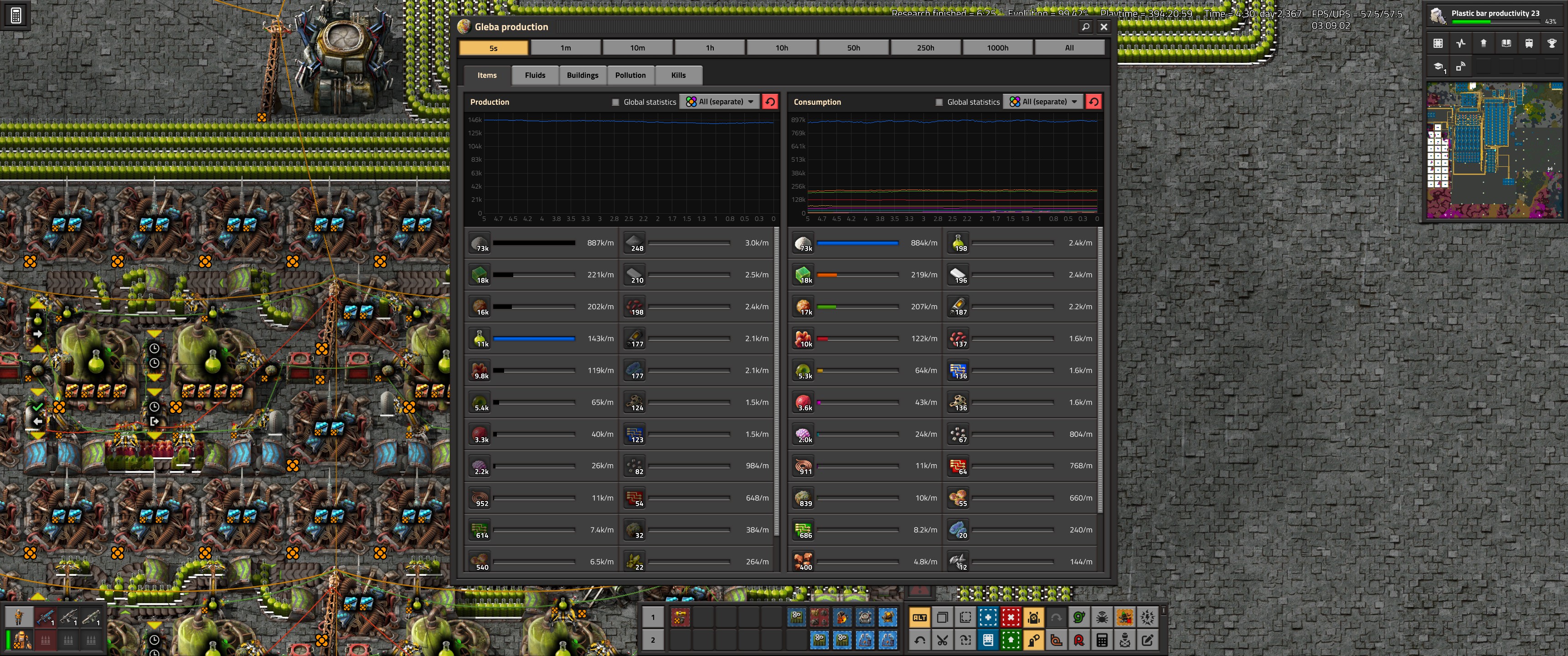Click the 221k/m production row

tap(542, 274)
